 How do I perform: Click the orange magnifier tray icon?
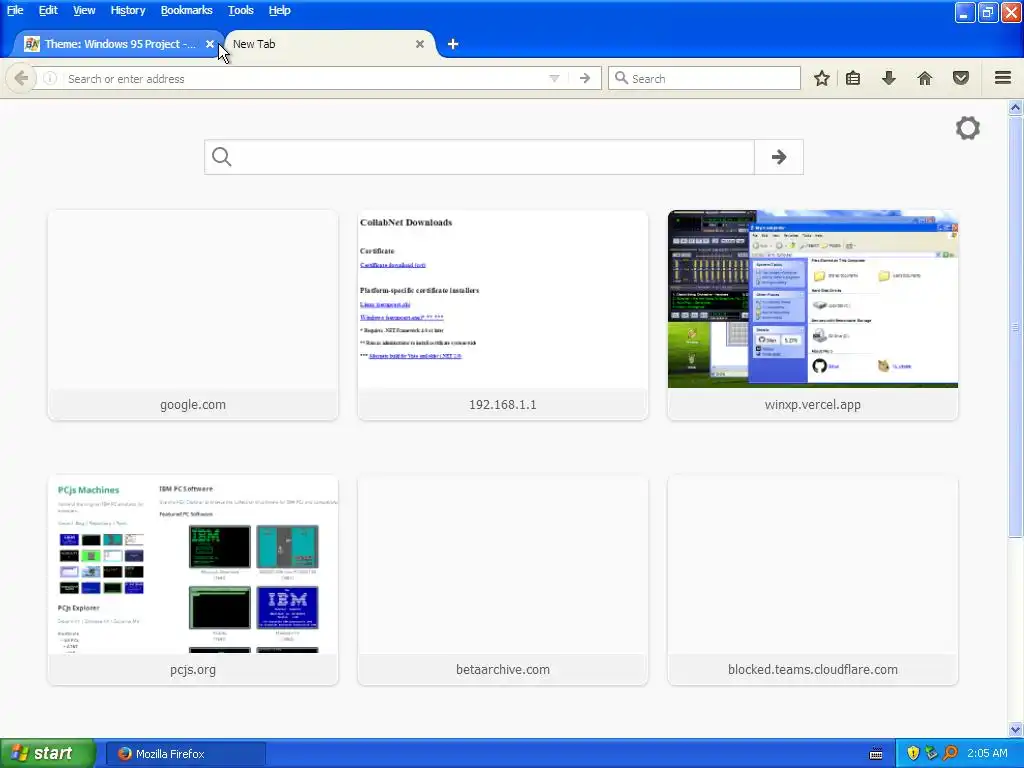(x=951, y=754)
